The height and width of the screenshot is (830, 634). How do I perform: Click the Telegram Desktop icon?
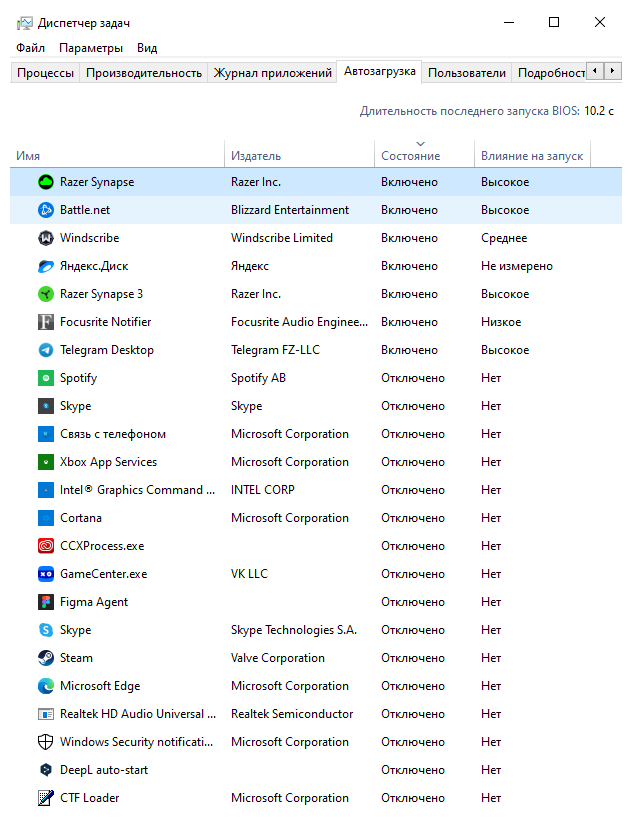pos(46,350)
